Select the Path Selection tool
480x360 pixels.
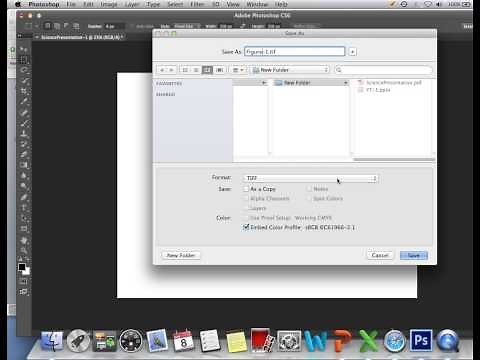pos(24,218)
